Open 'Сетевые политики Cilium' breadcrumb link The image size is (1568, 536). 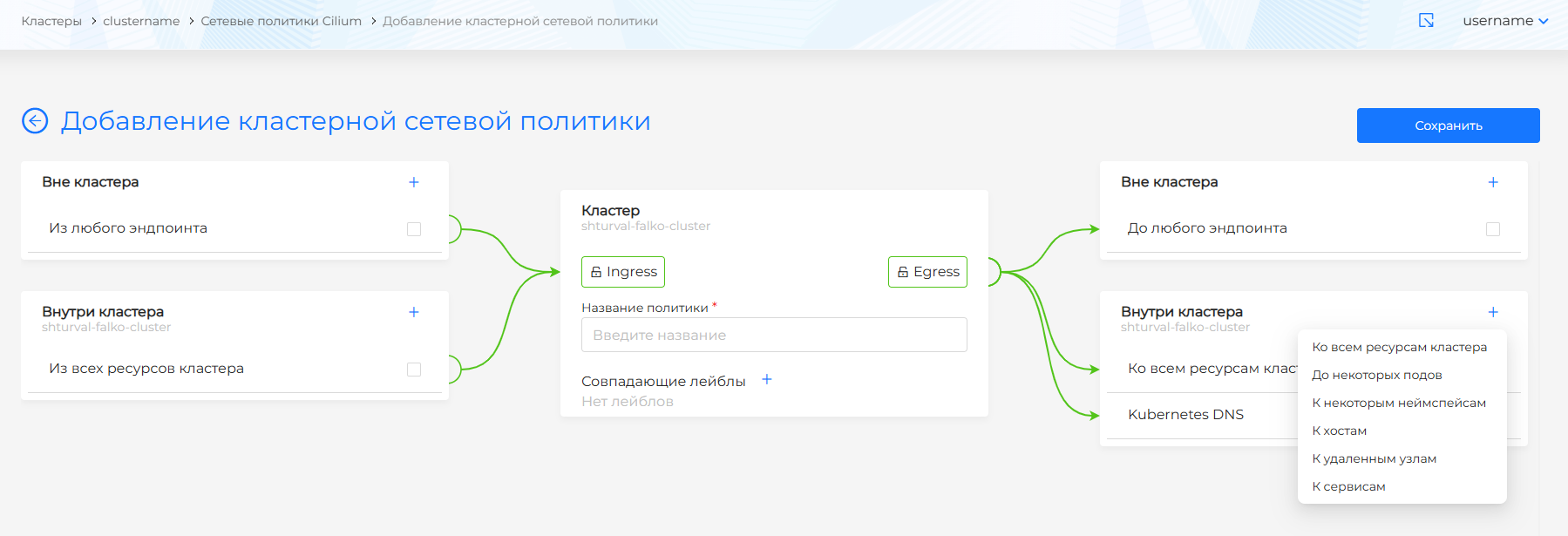coord(281,21)
